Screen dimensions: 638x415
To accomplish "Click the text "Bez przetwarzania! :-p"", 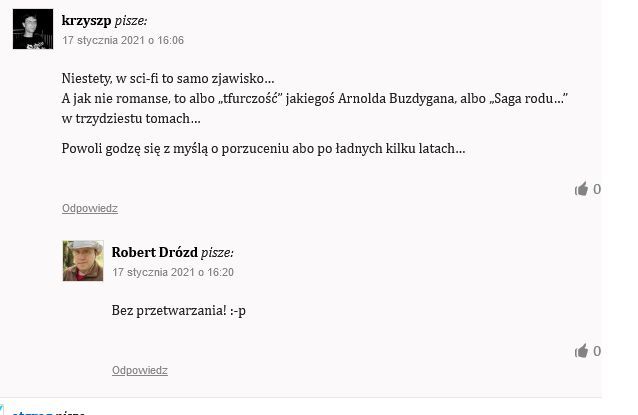I will click(179, 310).
